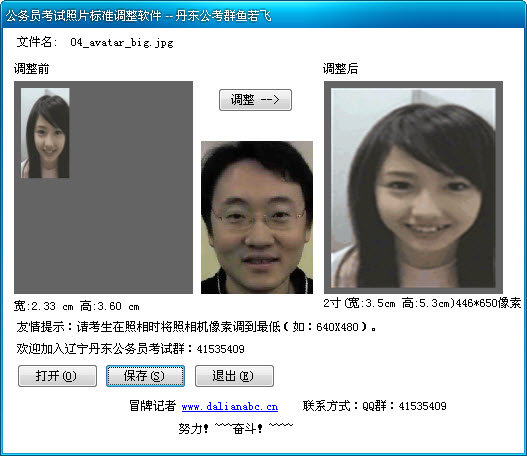Screen dimensions: 527x456
Task: Click the 调整后 heading label
Action: click(340, 69)
